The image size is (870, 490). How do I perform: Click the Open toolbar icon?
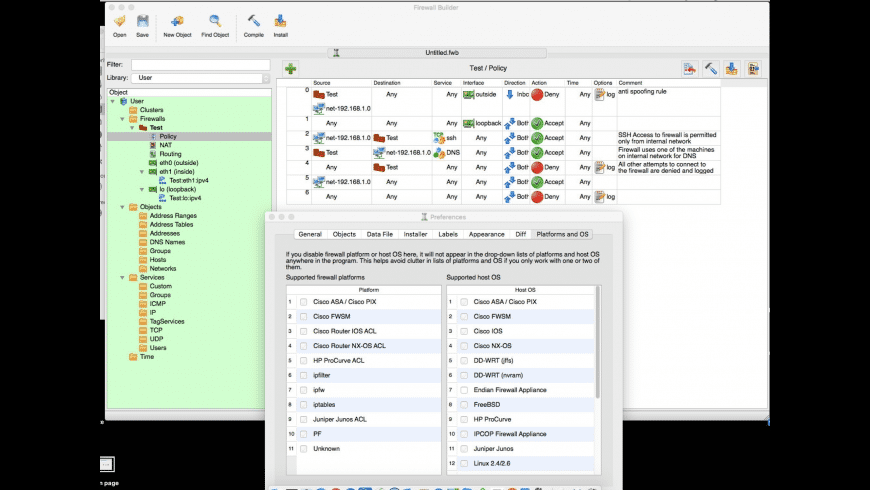click(x=119, y=22)
